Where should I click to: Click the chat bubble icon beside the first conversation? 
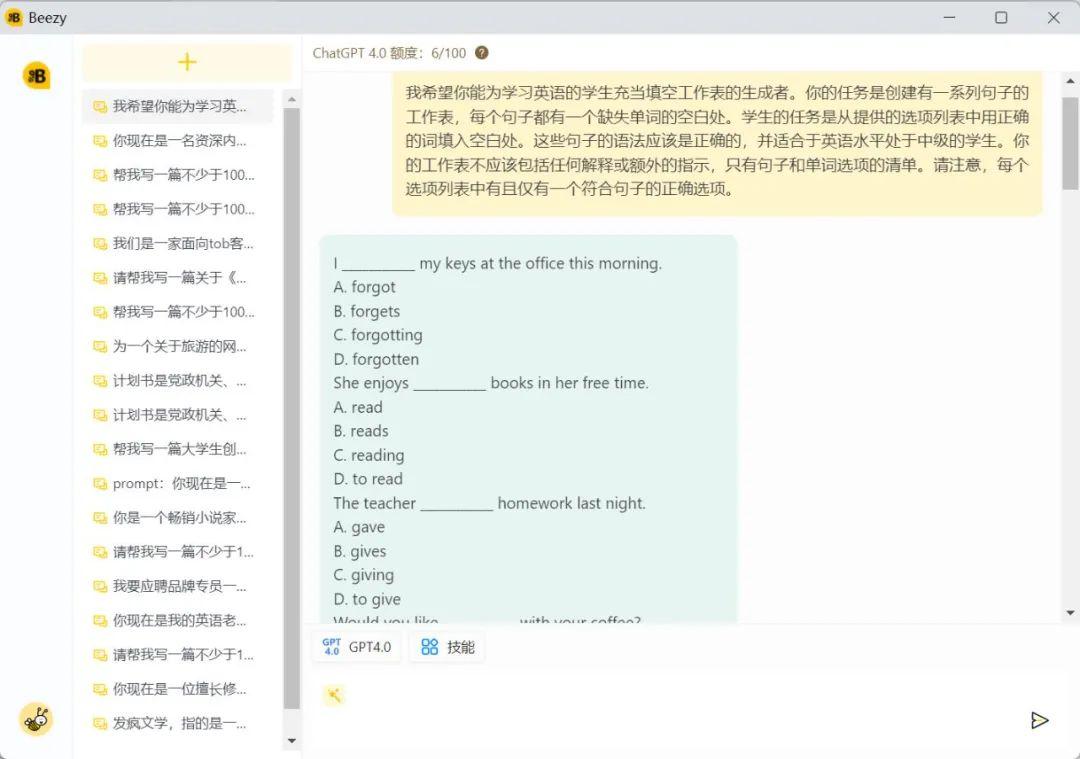(x=100, y=106)
